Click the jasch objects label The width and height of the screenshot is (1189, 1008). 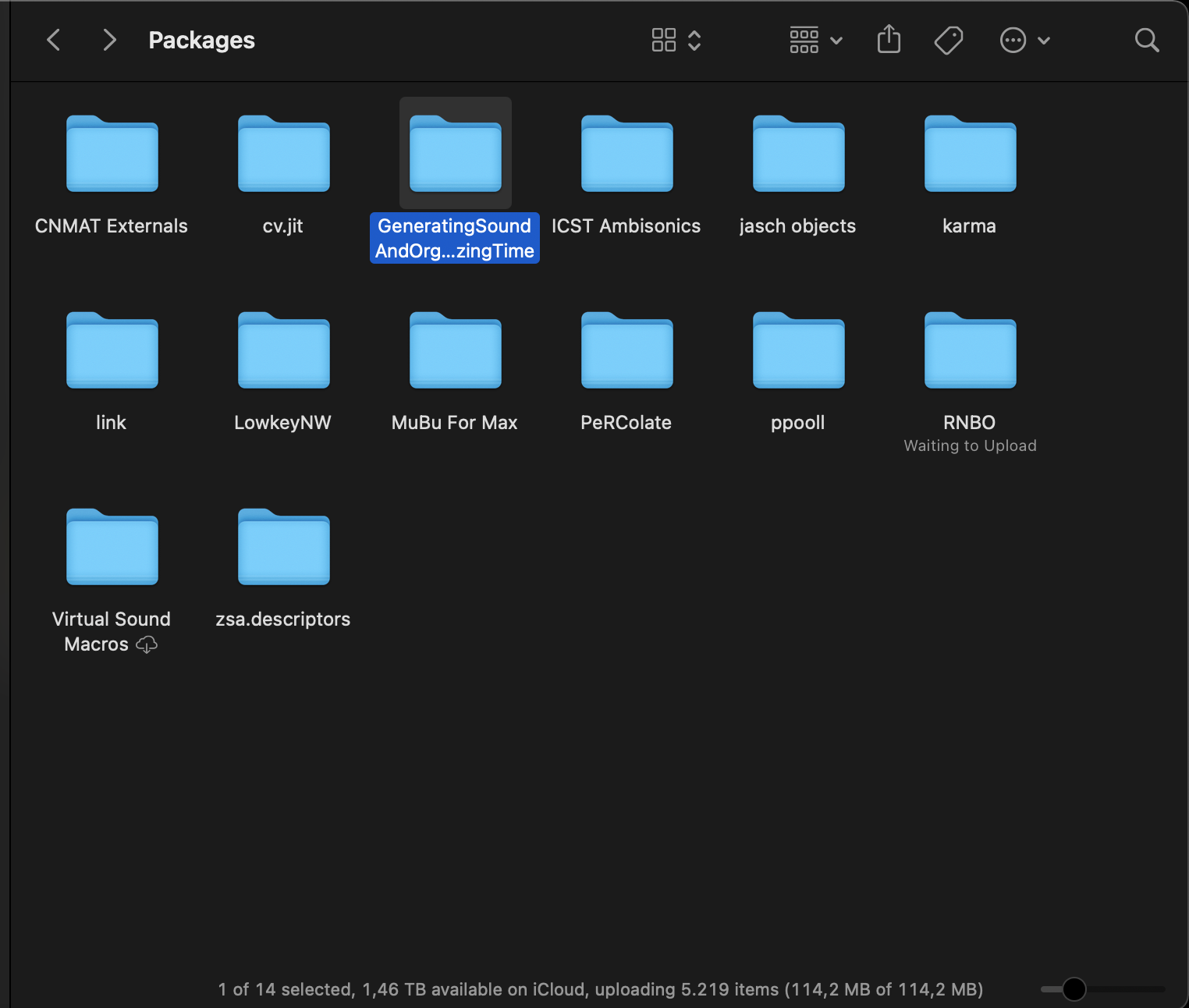[x=798, y=226]
